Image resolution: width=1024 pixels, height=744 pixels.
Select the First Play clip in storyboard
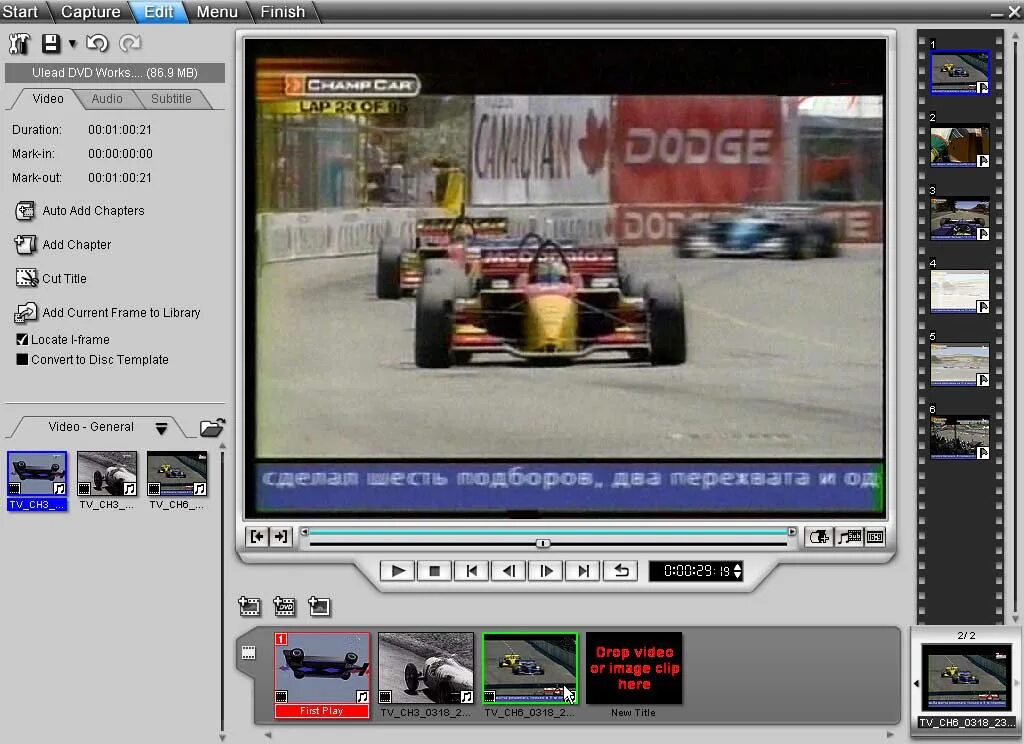pyautogui.click(x=322, y=675)
